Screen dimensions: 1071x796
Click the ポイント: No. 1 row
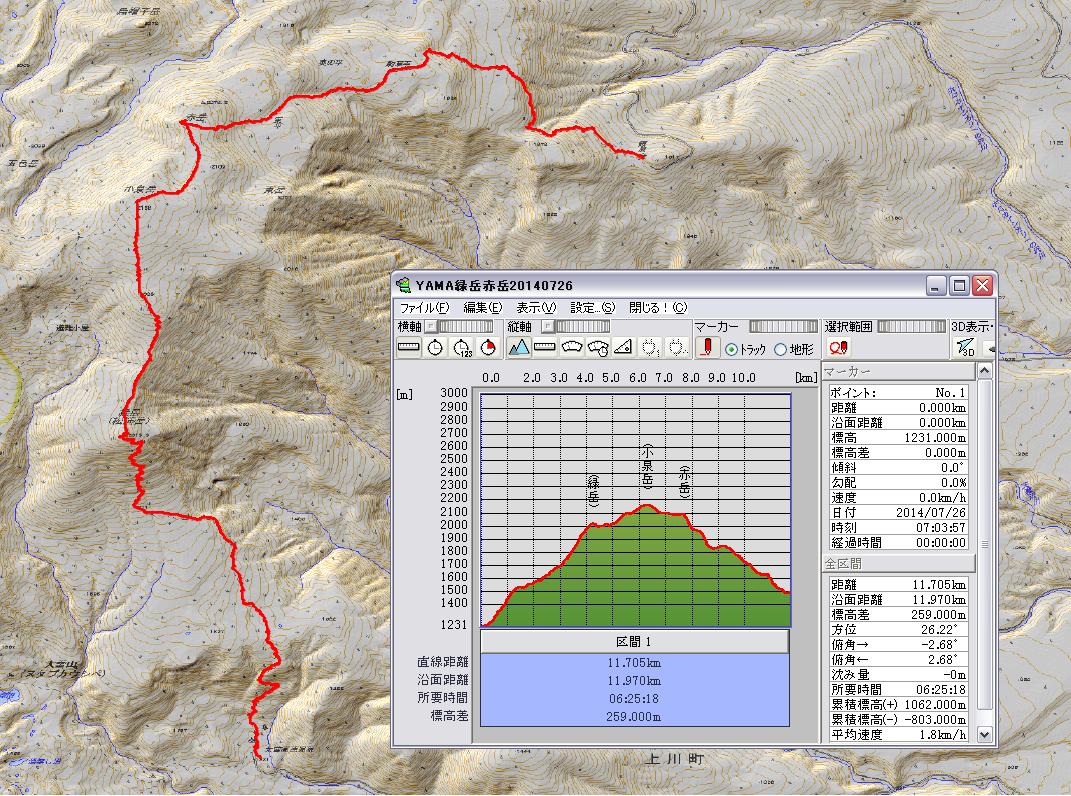(x=898, y=393)
